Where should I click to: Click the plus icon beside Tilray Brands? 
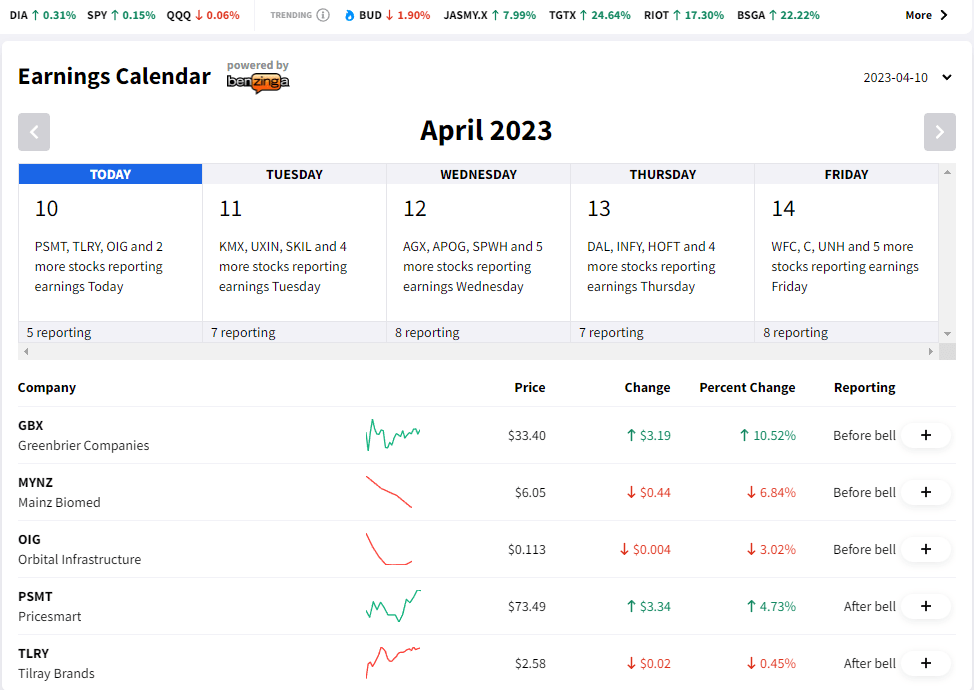click(x=925, y=663)
